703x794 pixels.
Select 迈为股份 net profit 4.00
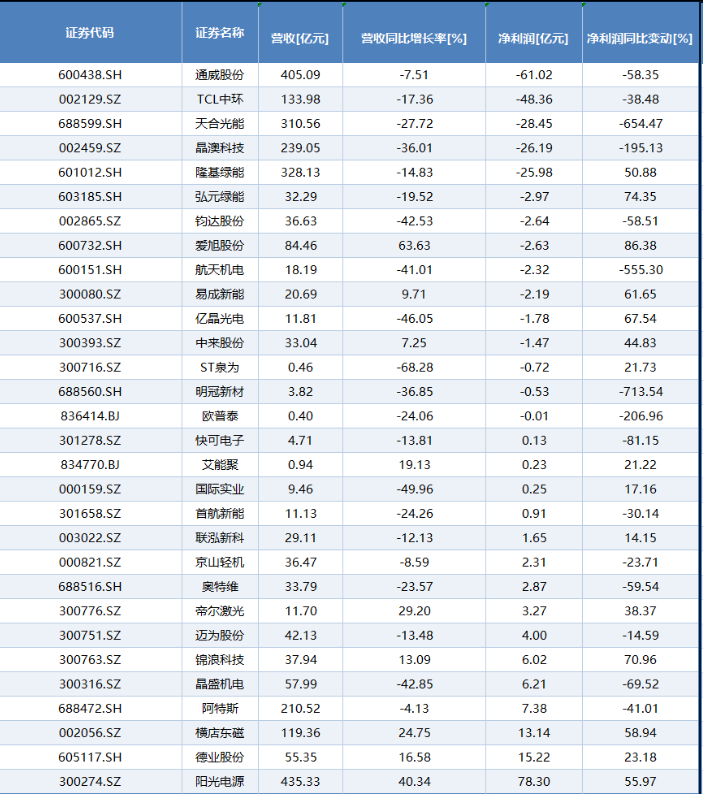point(534,636)
